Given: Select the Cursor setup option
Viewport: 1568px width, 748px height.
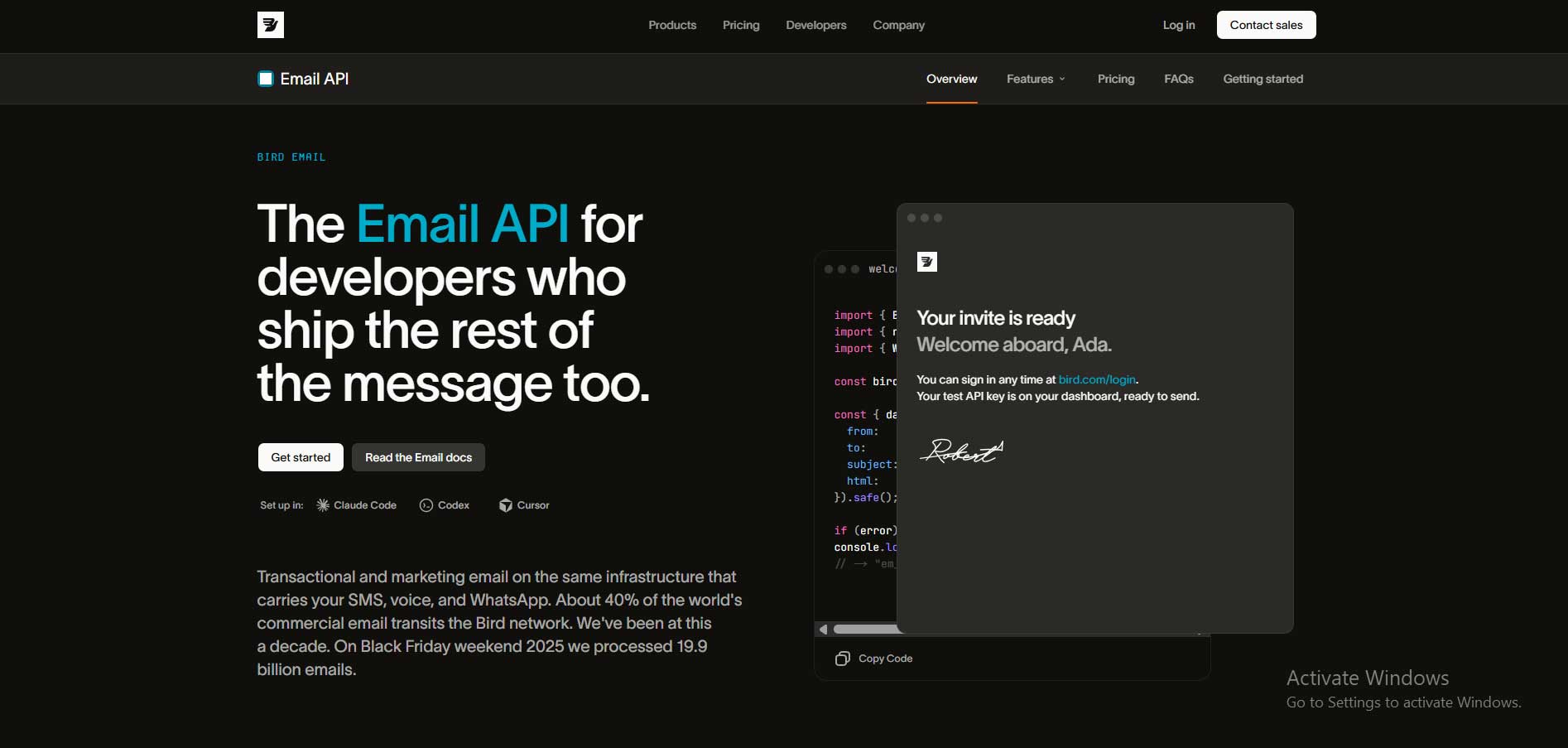Looking at the screenshot, I should coord(524,505).
